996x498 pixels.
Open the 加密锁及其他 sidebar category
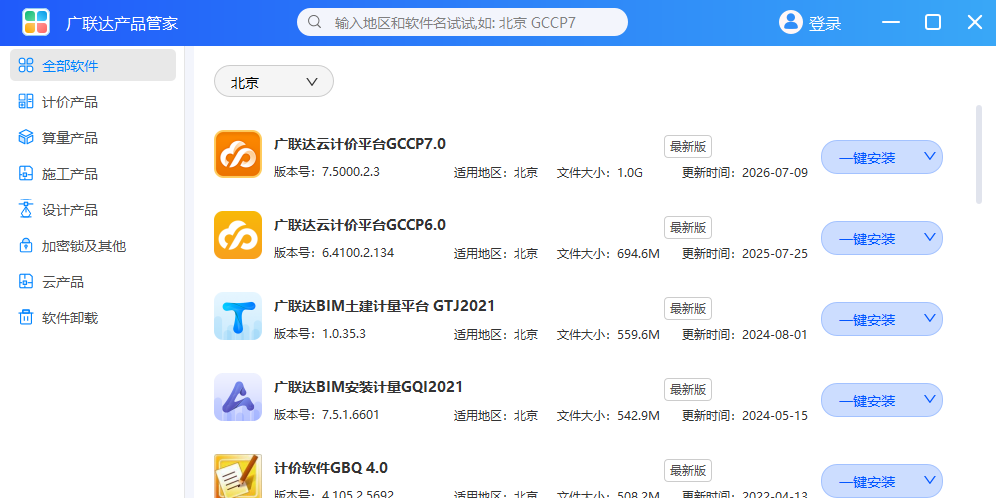pos(93,246)
